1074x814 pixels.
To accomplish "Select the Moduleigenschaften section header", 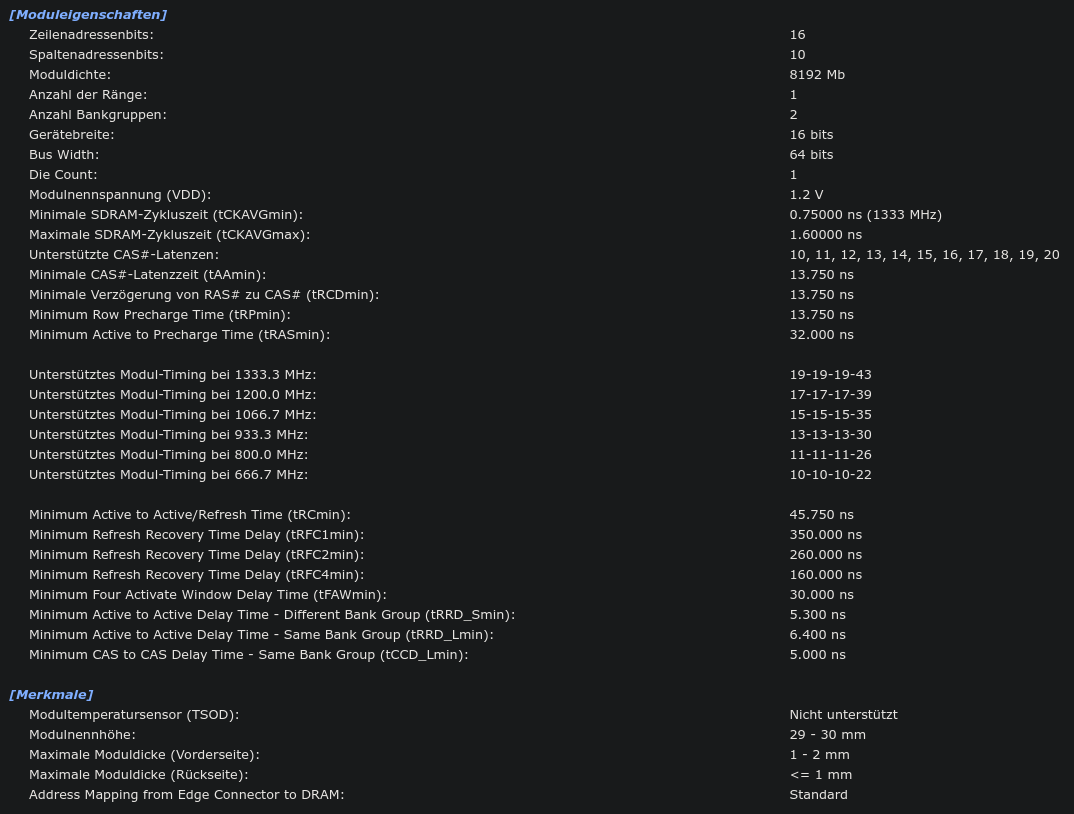I will (x=88, y=14).
